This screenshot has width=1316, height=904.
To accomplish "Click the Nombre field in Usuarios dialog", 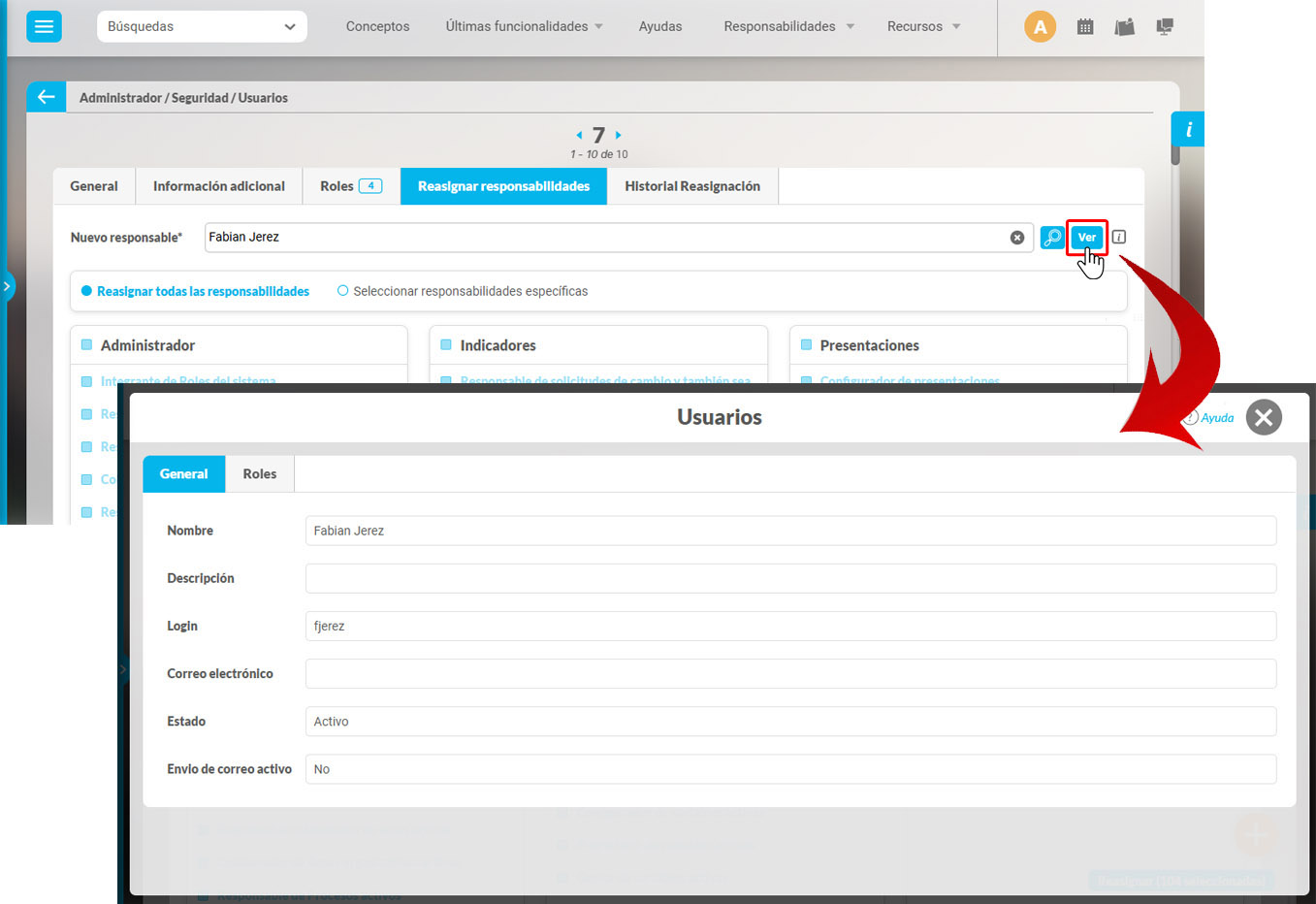I will [x=789, y=531].
